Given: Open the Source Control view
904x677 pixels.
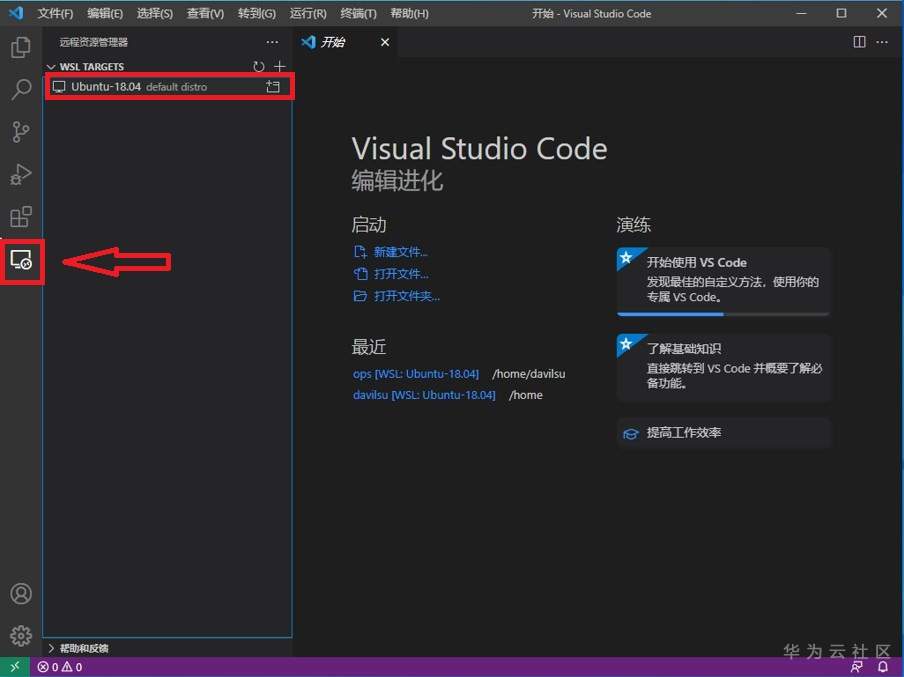Looking at the screenshot, I should point(21,131).
